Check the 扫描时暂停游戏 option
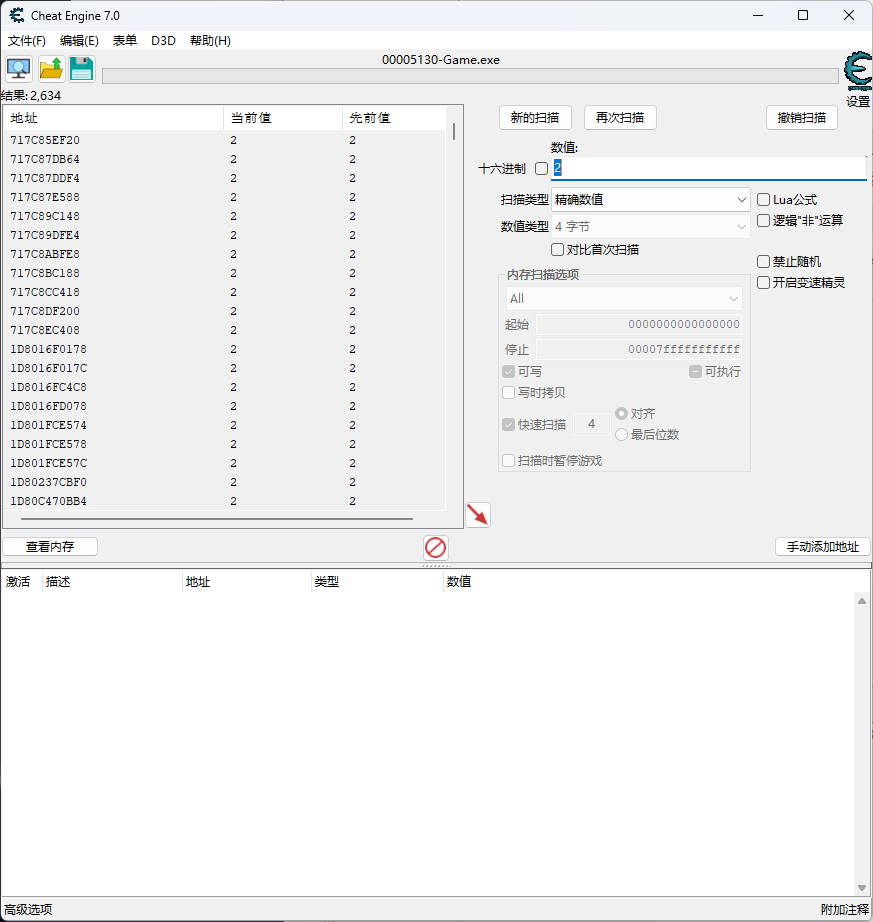The width and height of the screenshot is (873, 922). (509, 461)
